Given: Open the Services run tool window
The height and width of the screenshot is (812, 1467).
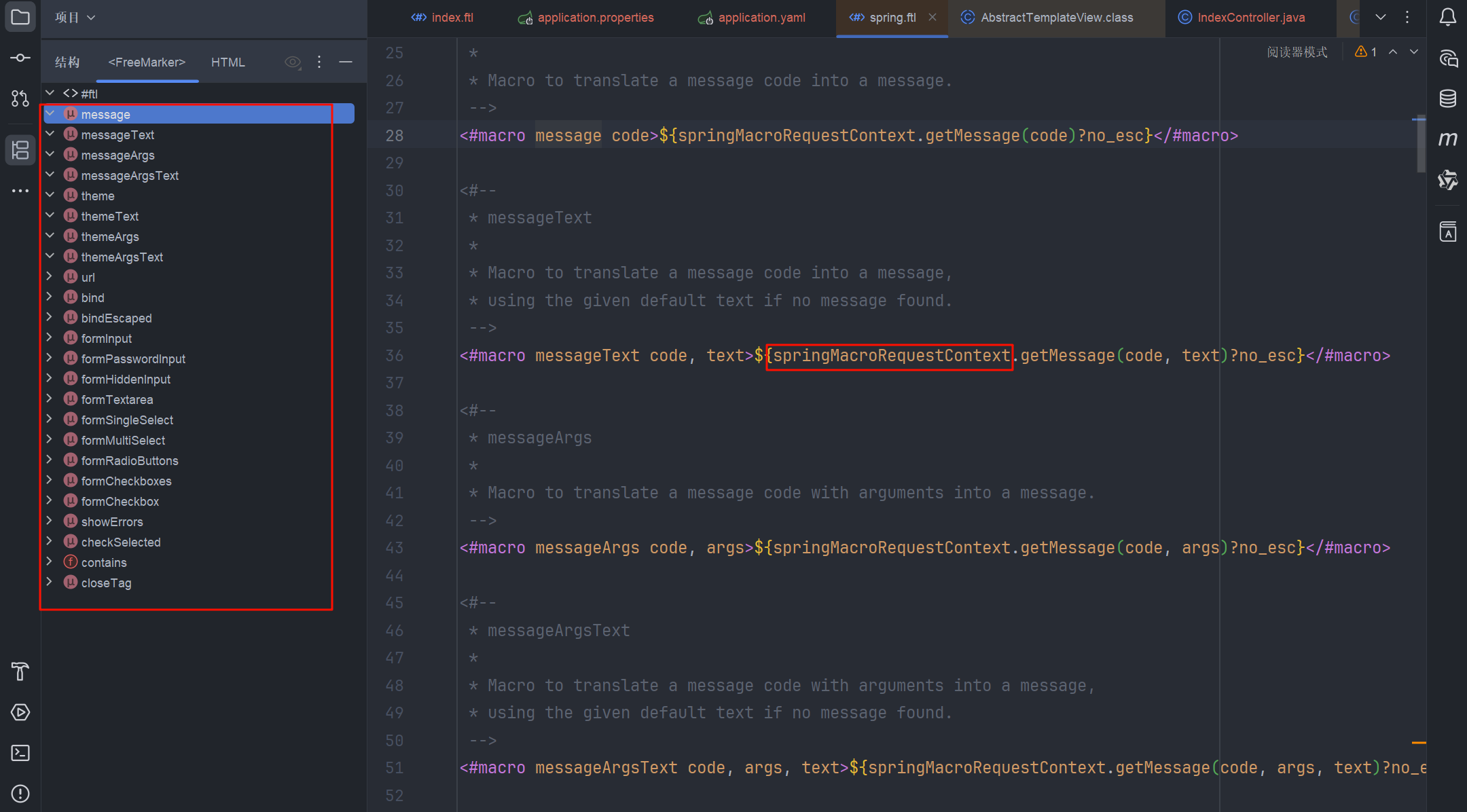Looking at the screenshot, I should (x=20, y=712).
